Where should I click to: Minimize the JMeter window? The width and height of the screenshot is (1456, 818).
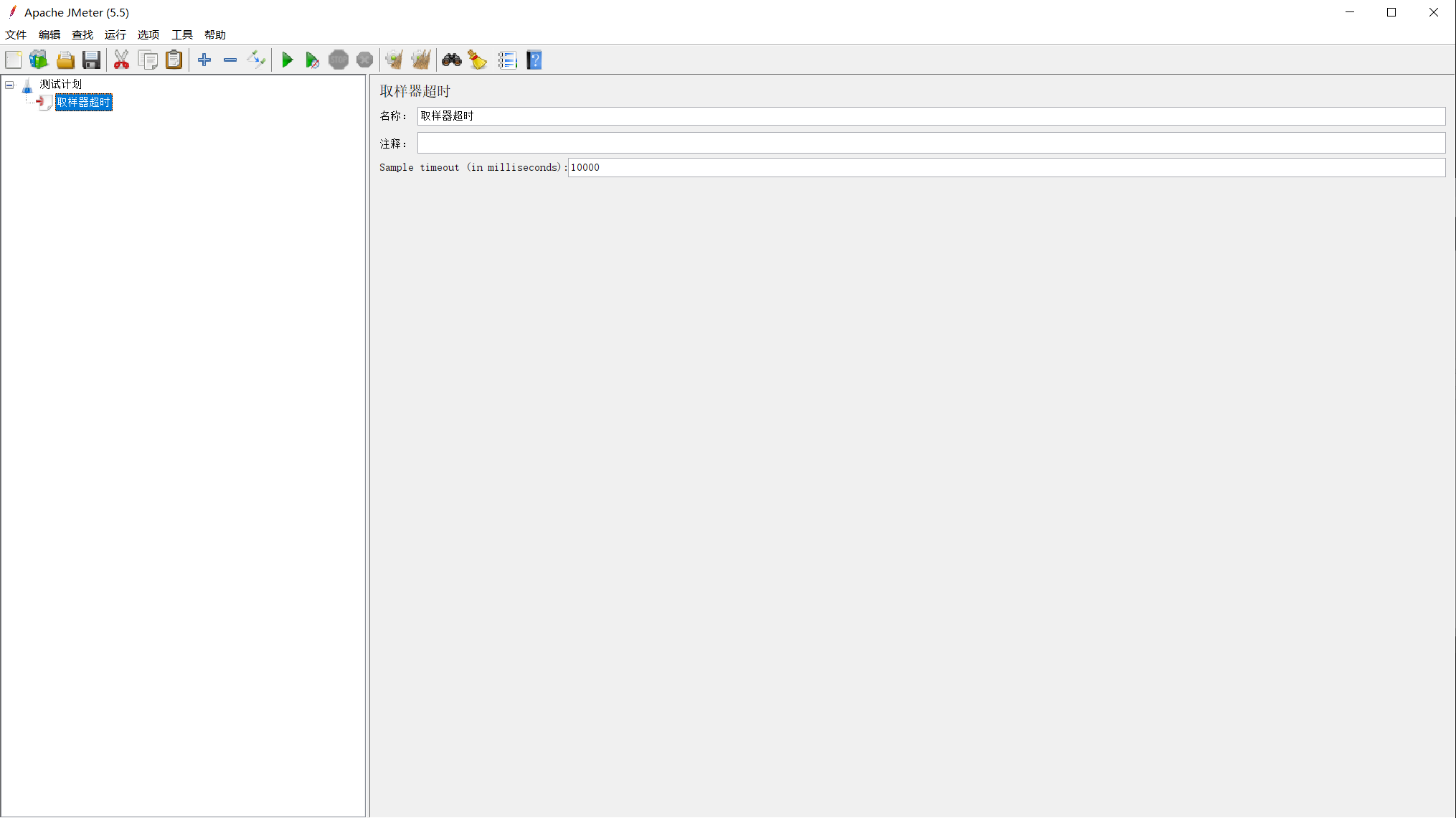[x=1350, y=12]
